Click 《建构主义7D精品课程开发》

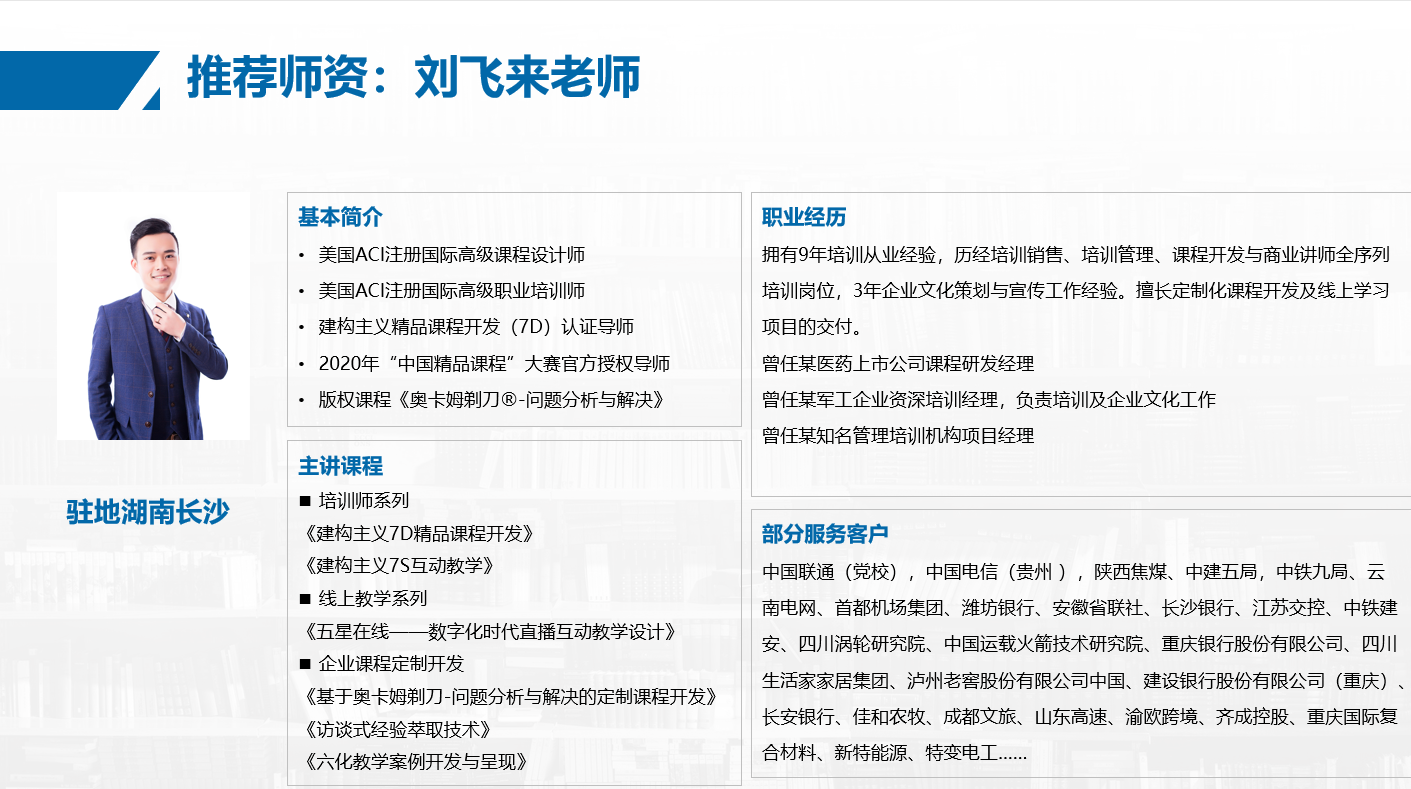pyautogui.click(x=418, y=533)
